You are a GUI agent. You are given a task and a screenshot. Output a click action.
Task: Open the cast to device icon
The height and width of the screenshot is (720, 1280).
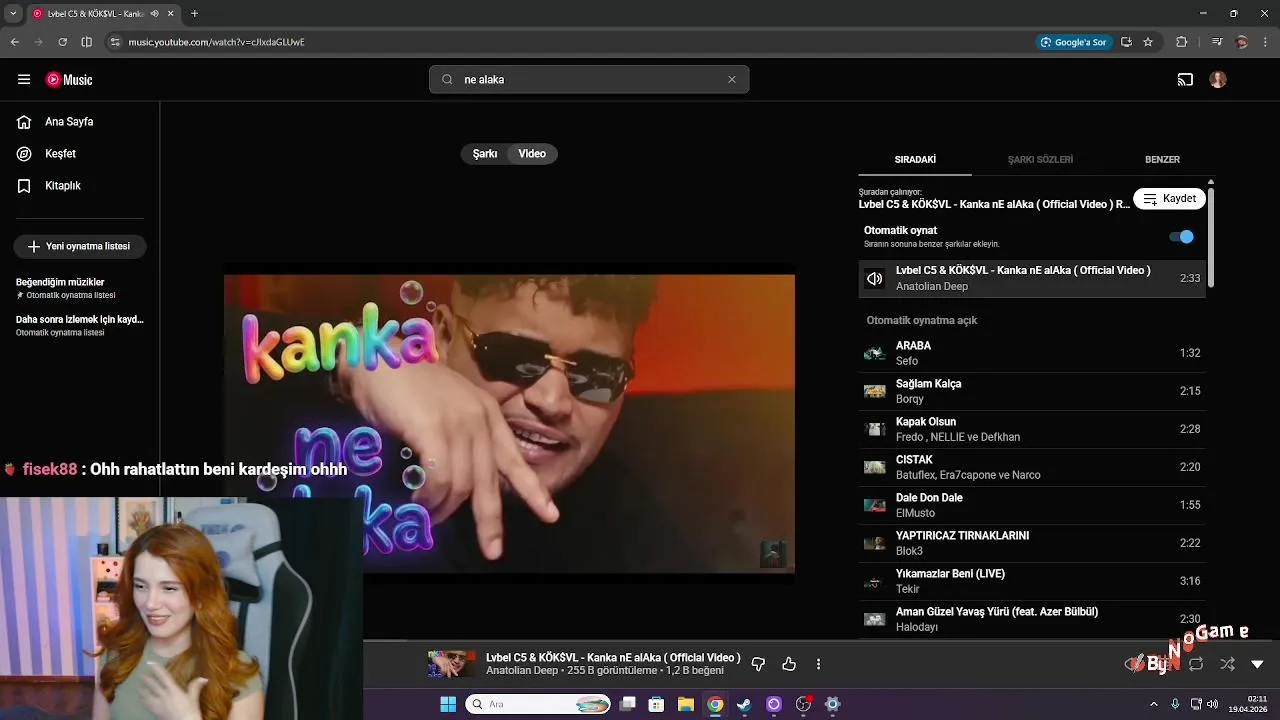[1185, 80]
